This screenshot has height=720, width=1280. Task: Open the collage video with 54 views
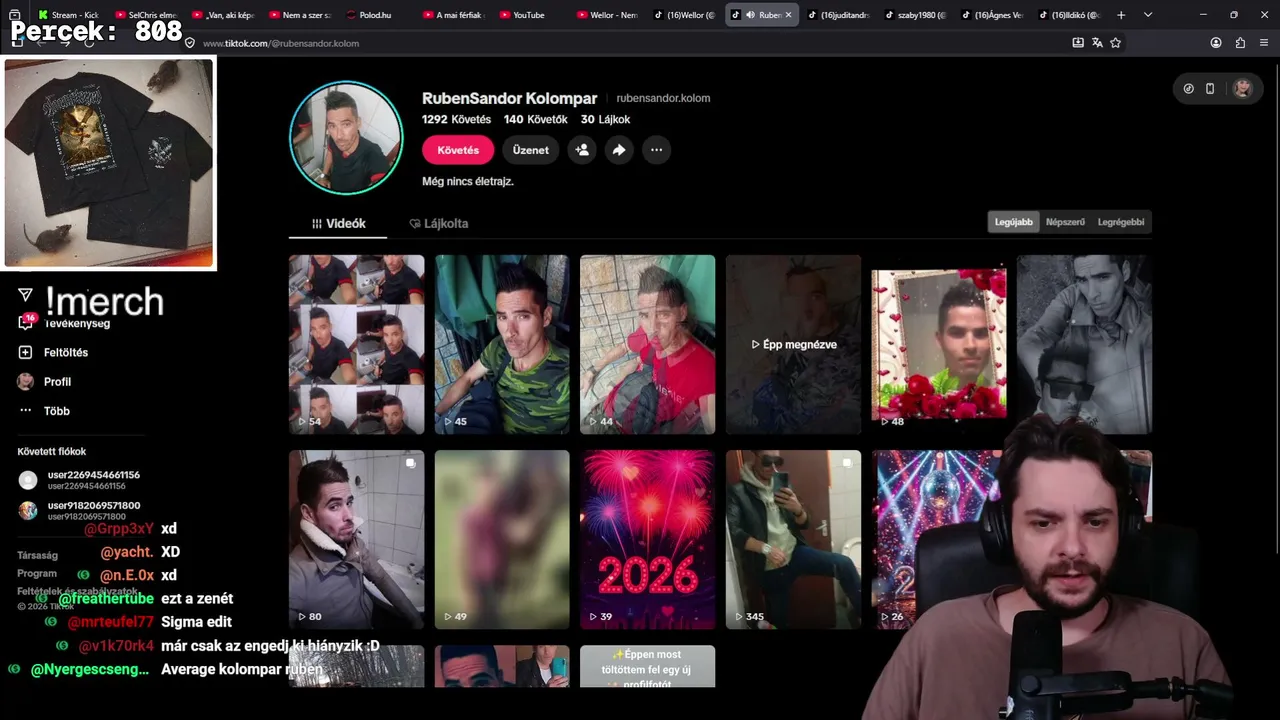click(357, 344)
